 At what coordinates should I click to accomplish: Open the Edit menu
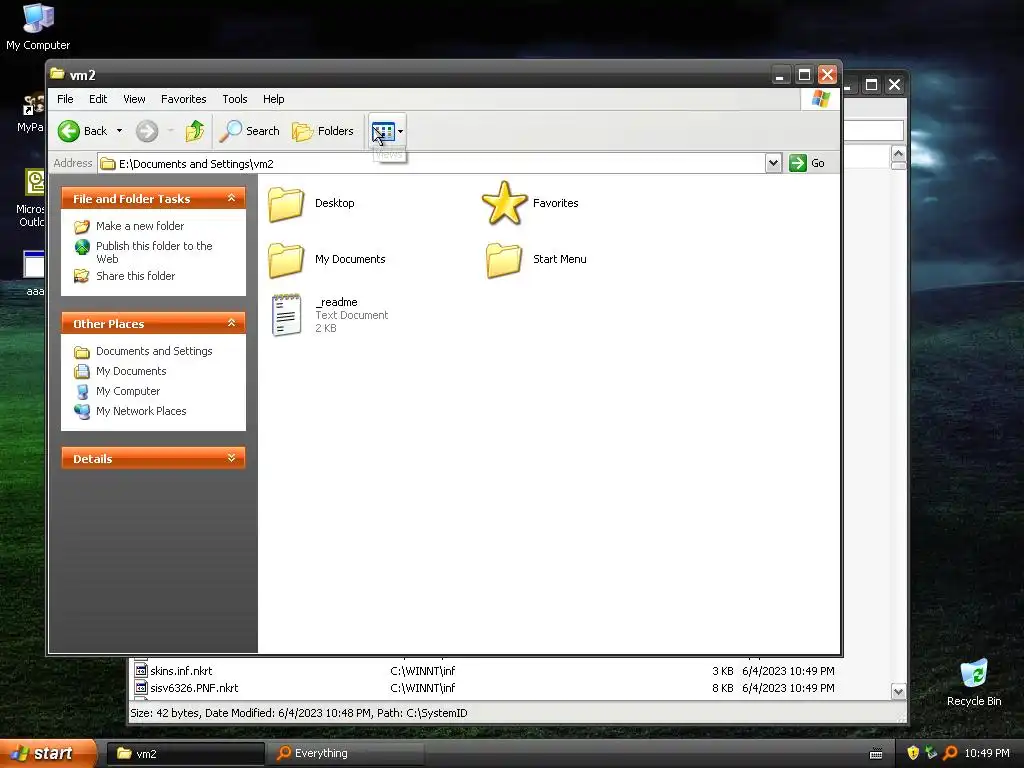[98, 99]
